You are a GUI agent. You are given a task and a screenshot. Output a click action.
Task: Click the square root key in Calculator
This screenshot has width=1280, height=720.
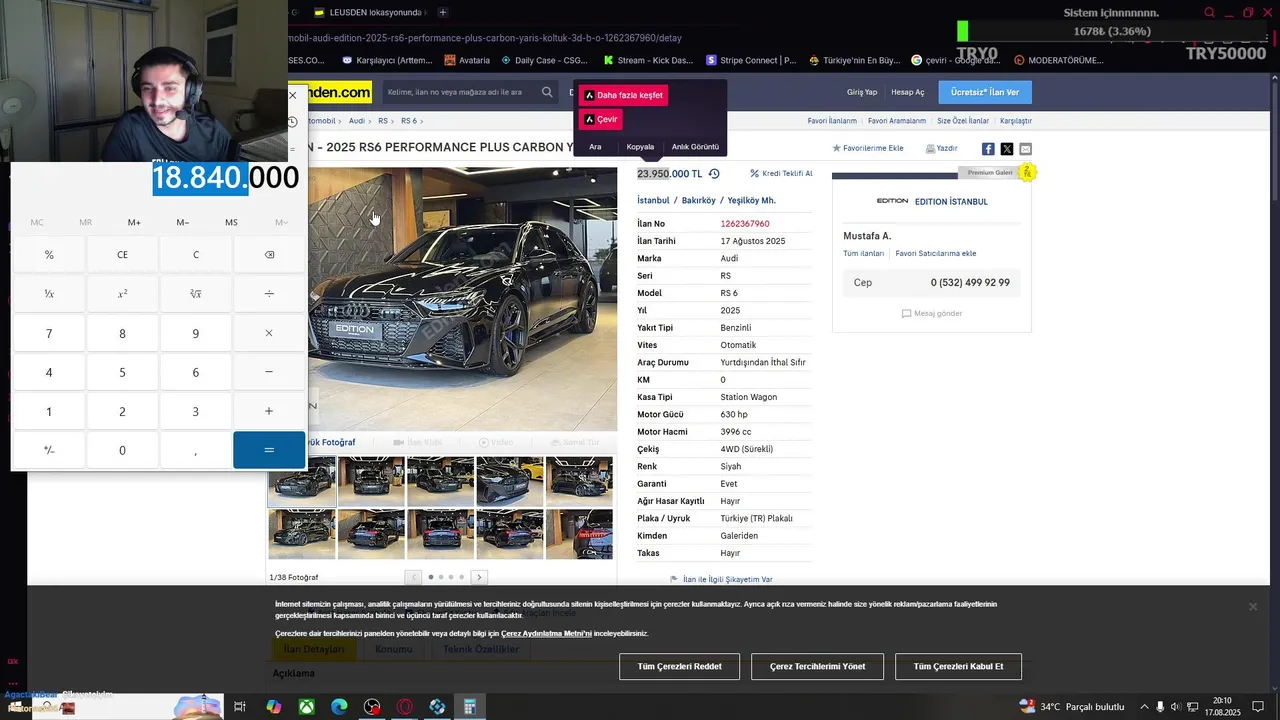(196, 294)
